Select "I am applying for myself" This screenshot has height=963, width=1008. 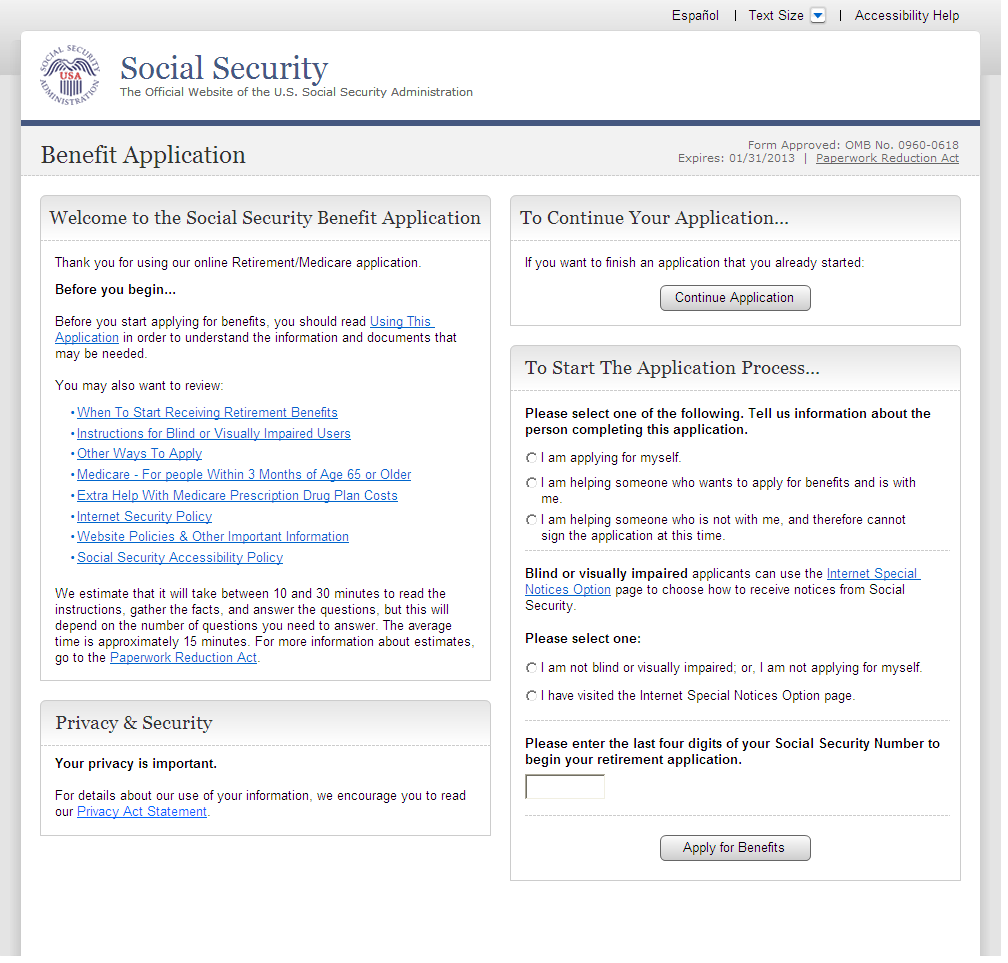tap(531, 458)
